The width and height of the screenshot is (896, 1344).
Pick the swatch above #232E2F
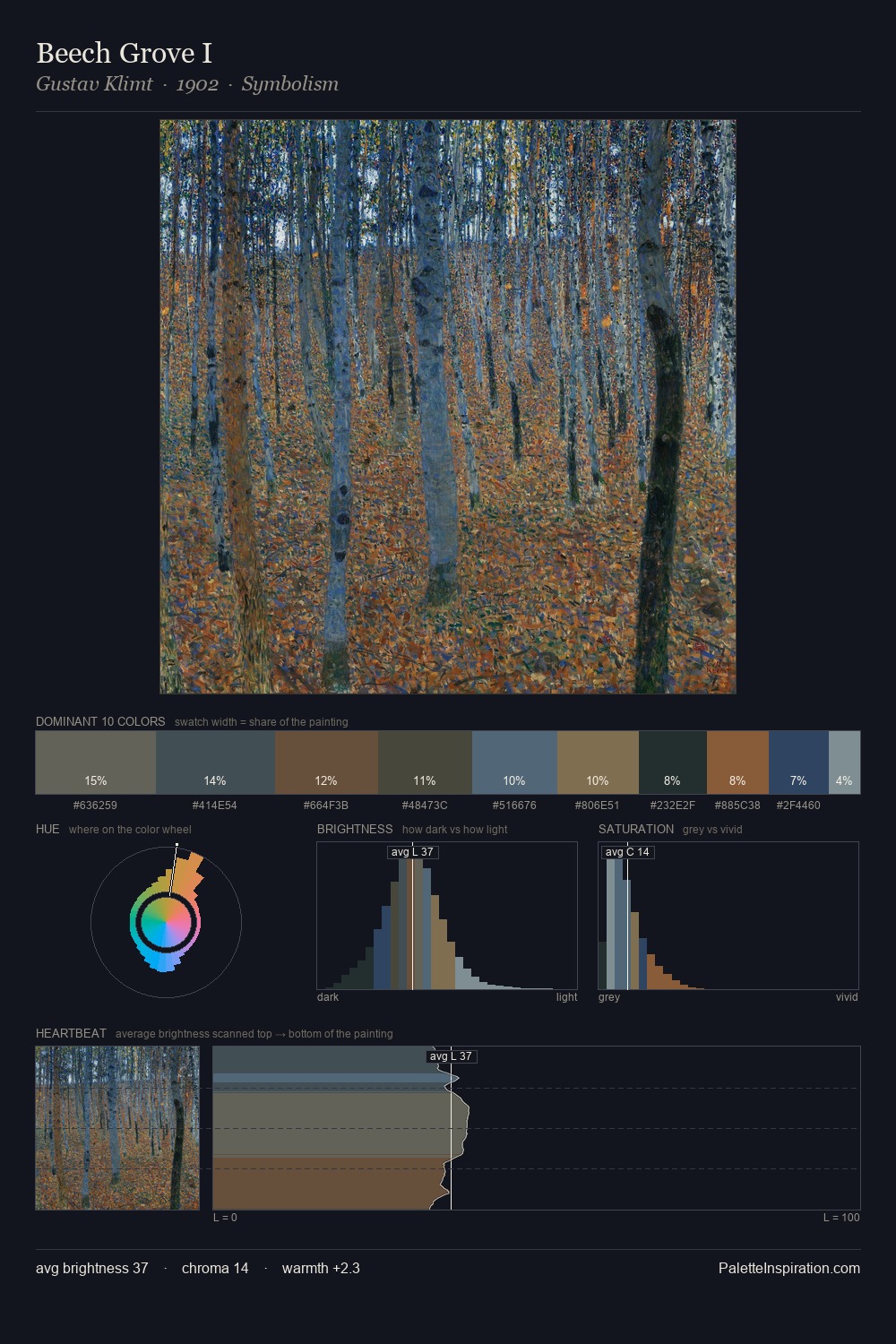[673, 762]
